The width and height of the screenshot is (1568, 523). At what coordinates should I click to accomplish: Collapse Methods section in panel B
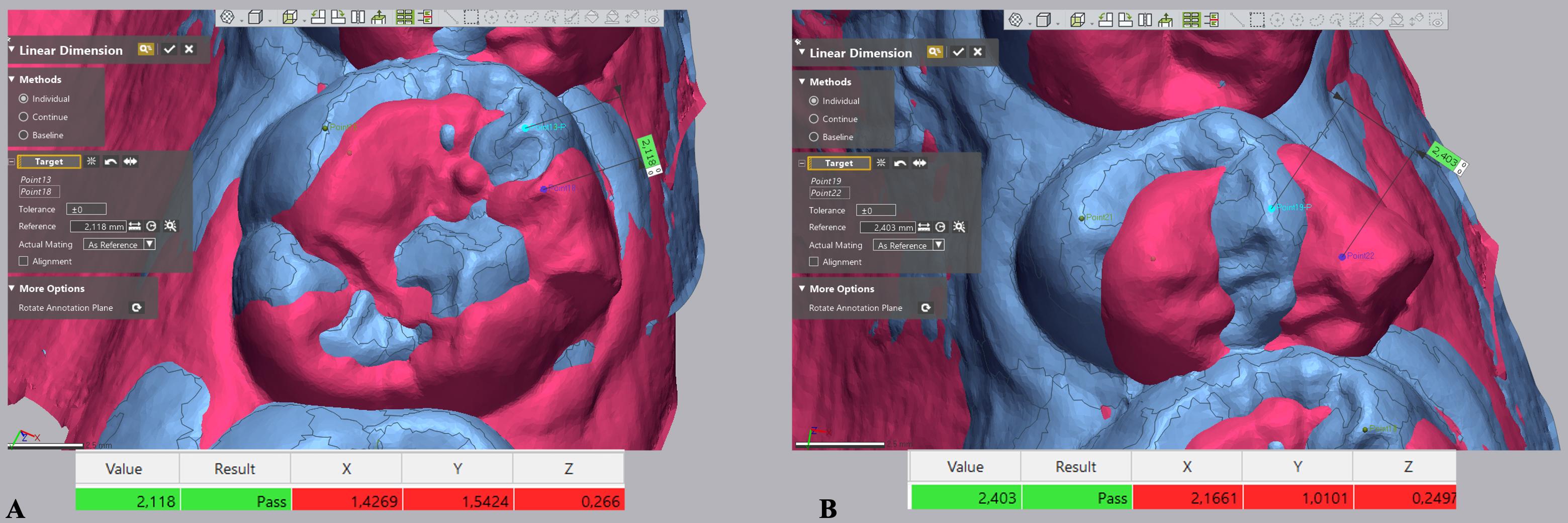point(802,81)
